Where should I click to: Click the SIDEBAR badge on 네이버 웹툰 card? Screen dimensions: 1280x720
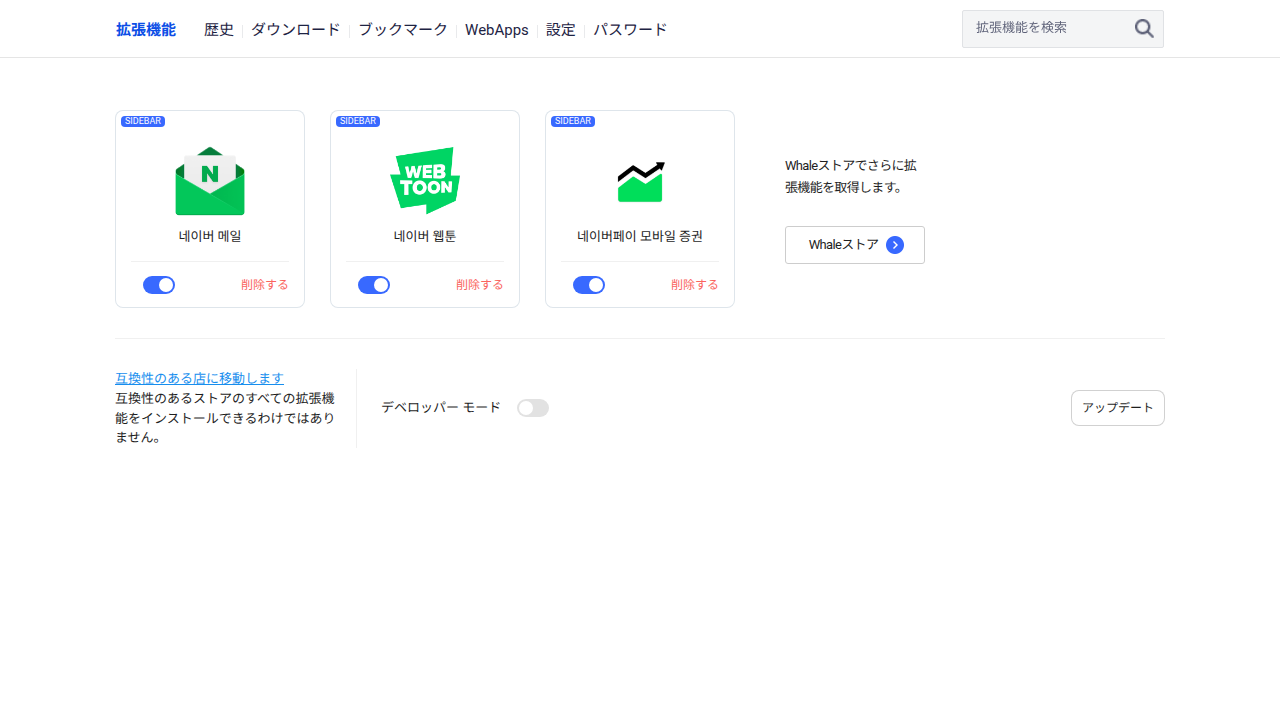358,121
